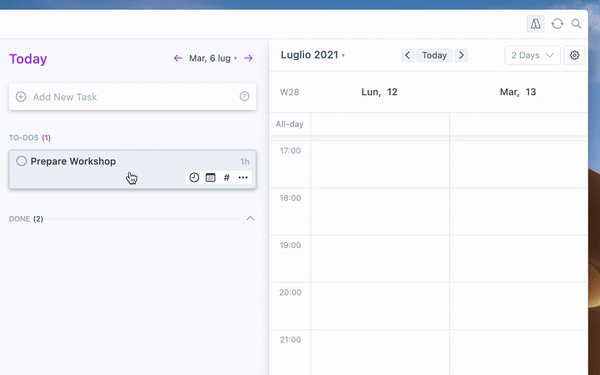
Task: Click the all-day cell for Lun, 12
Action: (380, 124)
